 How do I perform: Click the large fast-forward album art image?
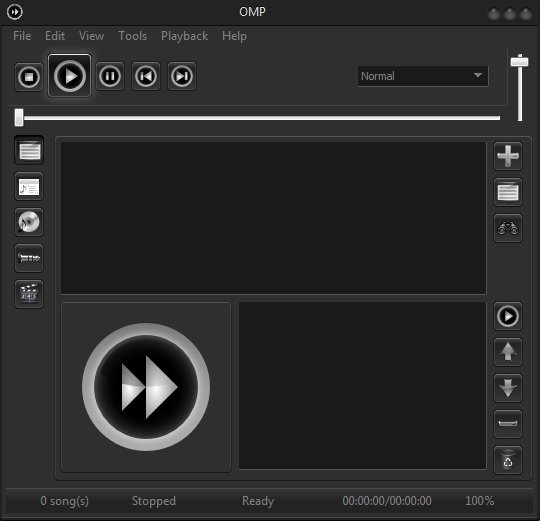pyautogui.click(x=146, y=387)
